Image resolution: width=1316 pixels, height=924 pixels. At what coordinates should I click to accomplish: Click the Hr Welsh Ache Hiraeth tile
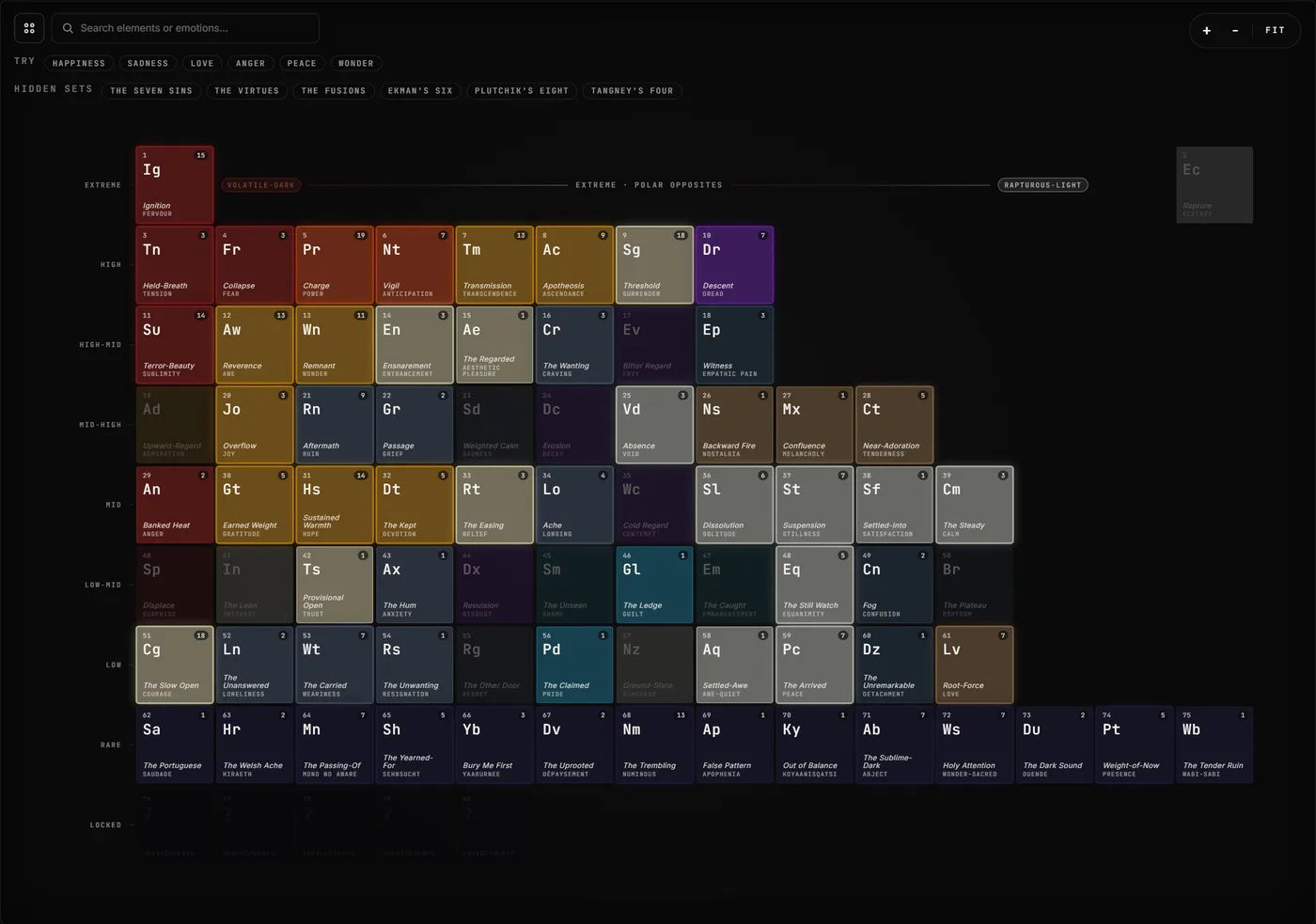point(255,744)
